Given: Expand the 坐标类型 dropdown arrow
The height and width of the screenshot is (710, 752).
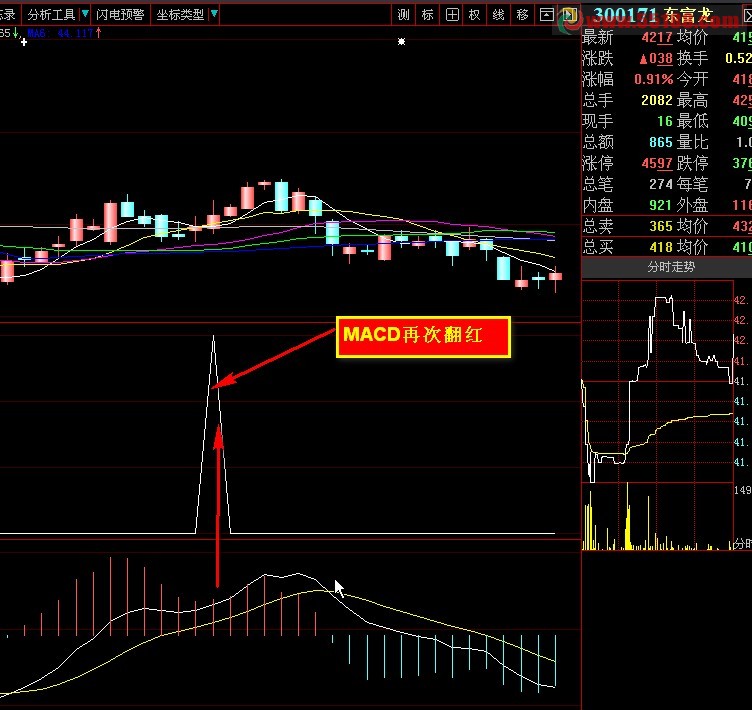Looking at the screenshot, I should coord(214,14).
